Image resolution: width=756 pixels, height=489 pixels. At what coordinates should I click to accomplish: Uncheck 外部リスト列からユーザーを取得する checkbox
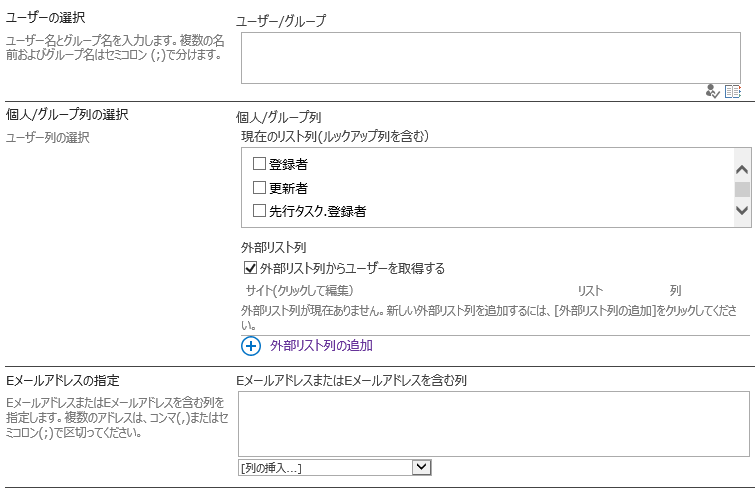point(250,268)
